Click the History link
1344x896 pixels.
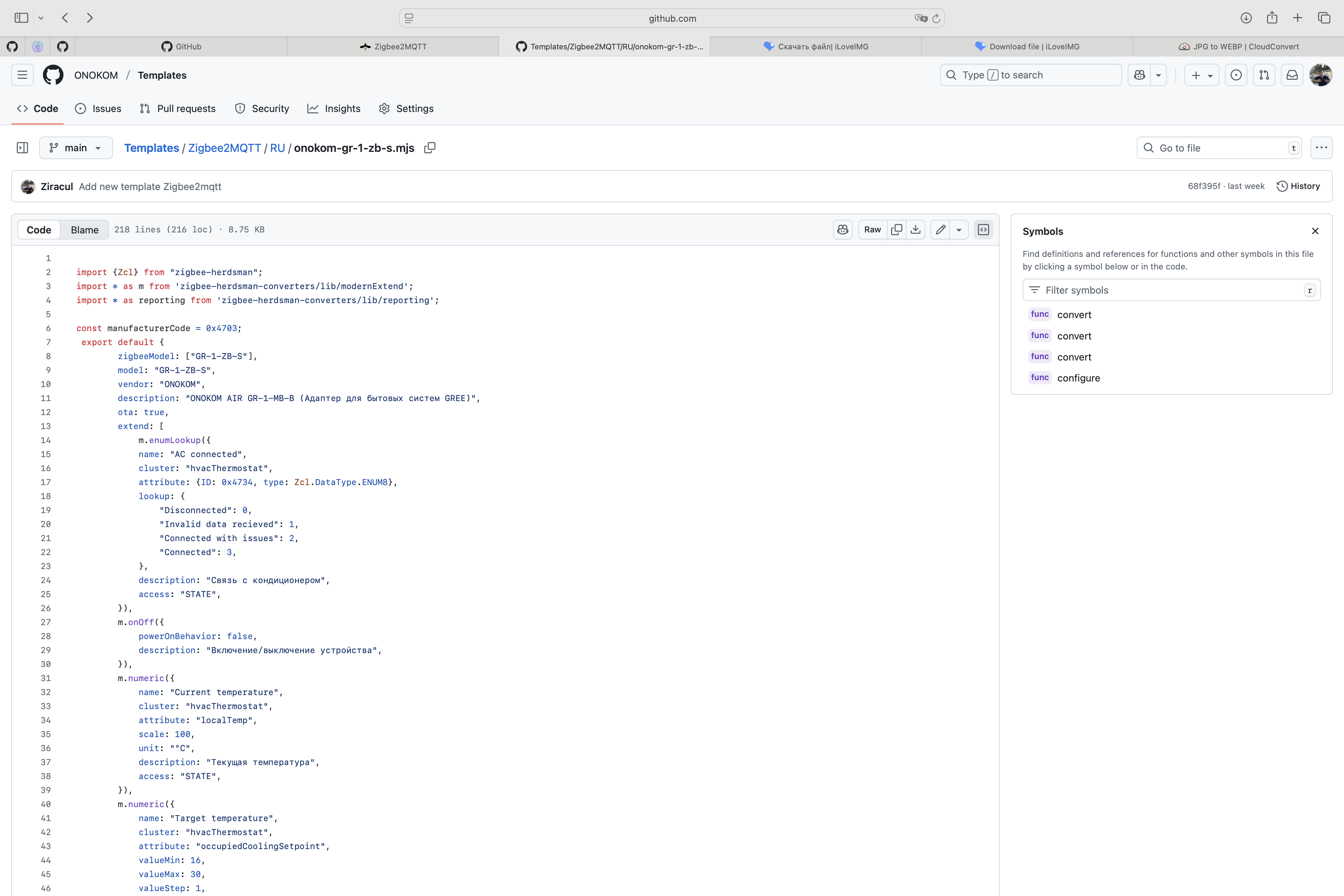[x=1298, y=186]
